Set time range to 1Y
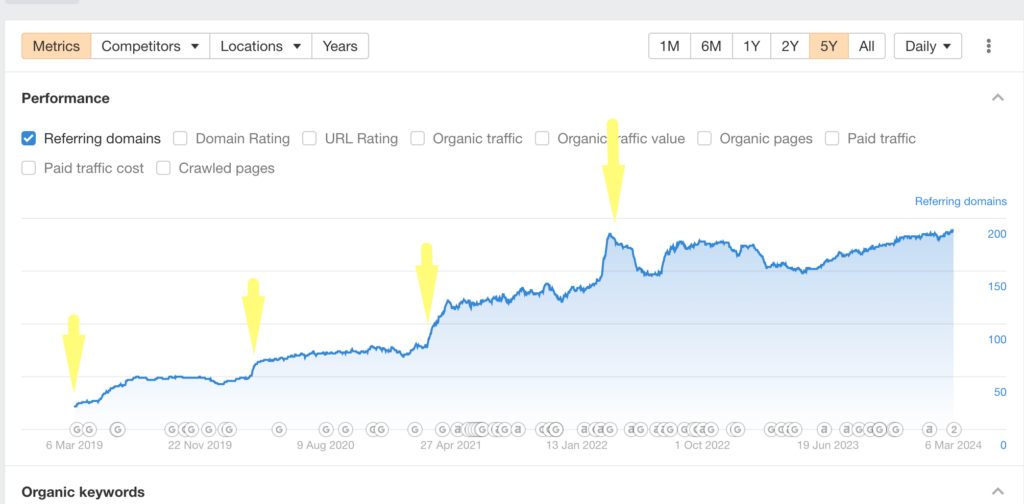Image resolution: width=1024 pixels, height=504 pixels. [750, 46]
